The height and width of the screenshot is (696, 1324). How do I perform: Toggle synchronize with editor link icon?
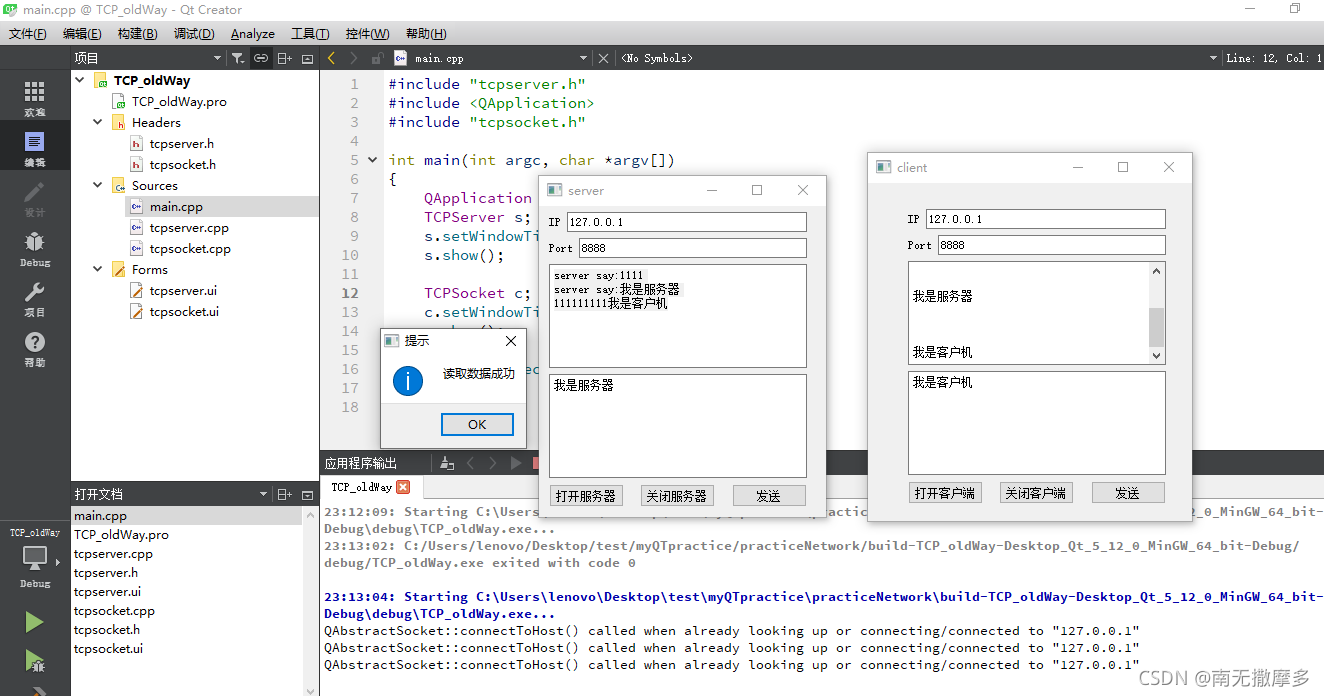260,58
